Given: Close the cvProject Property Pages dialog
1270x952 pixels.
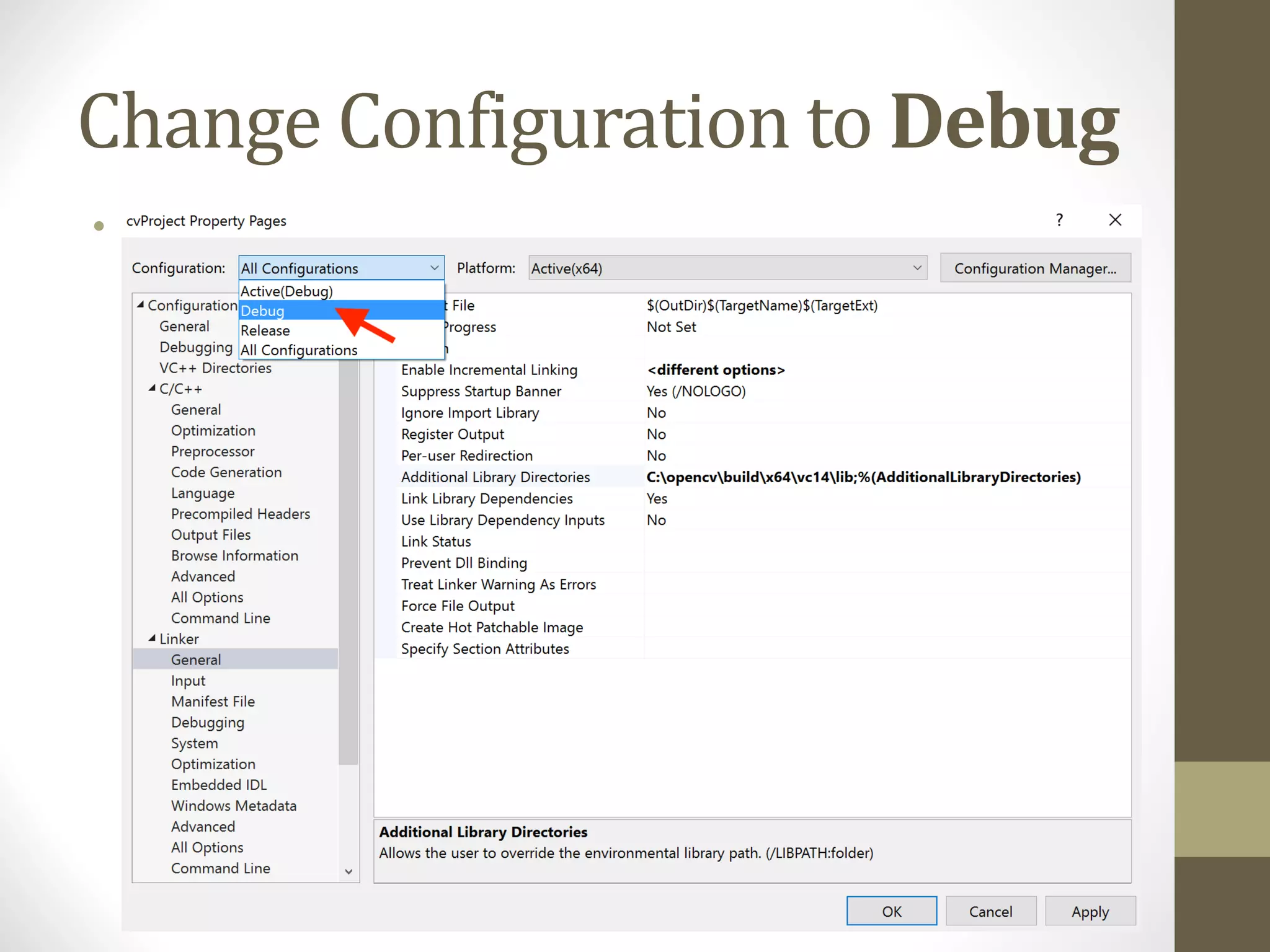Looking at the screenshot, I should pyautogui.click(x=1115, y=220).
